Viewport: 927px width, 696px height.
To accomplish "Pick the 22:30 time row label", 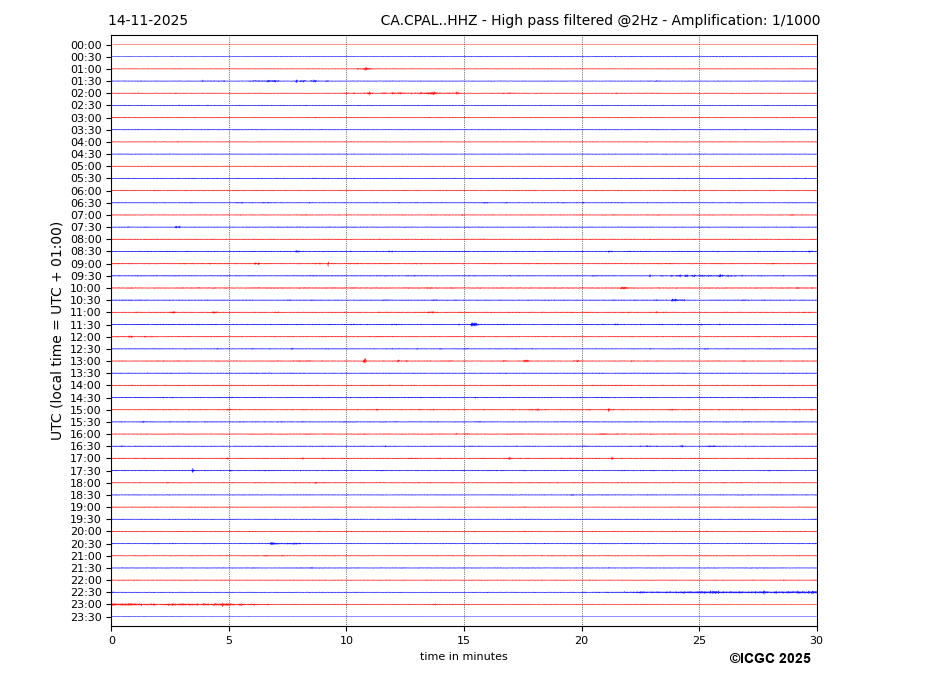I will [x=86, y=592].
